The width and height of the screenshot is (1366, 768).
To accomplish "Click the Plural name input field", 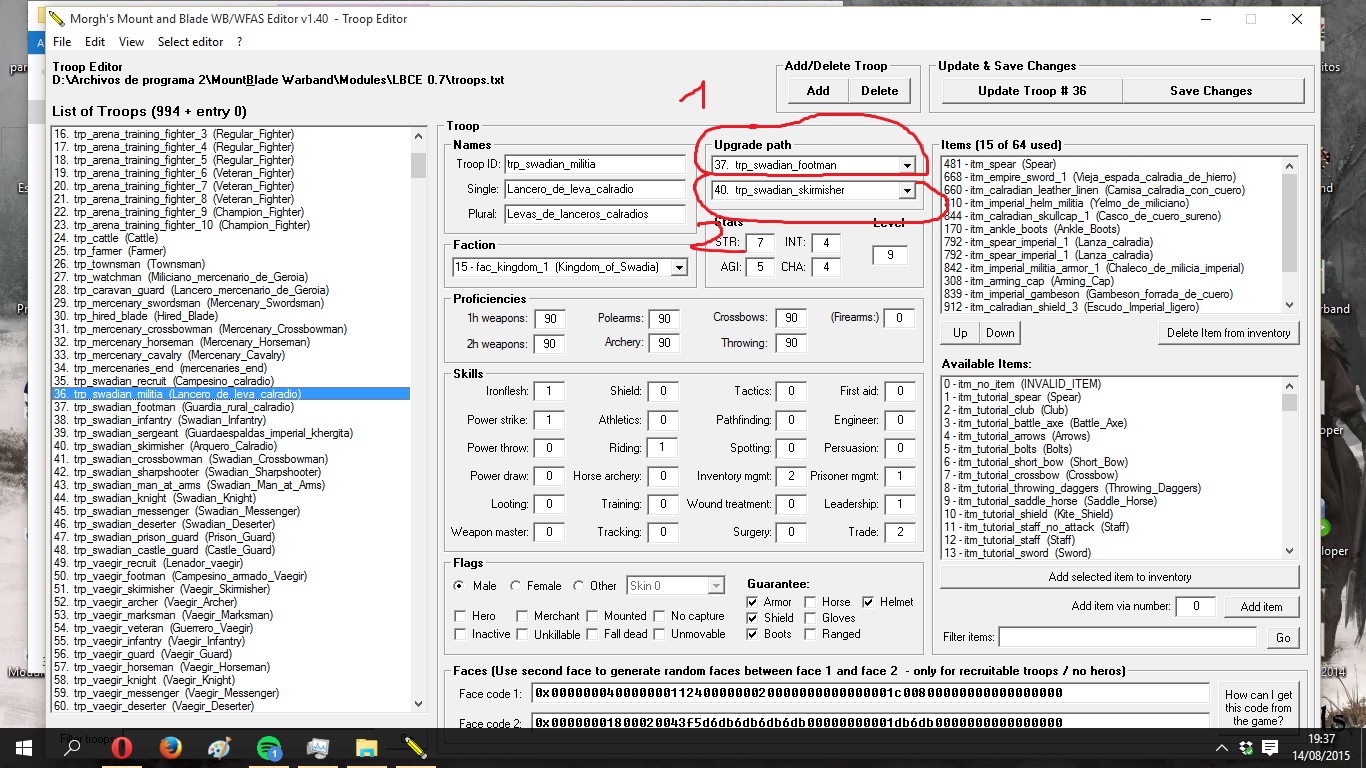I will pyautogui.click(x=595, y=214).
